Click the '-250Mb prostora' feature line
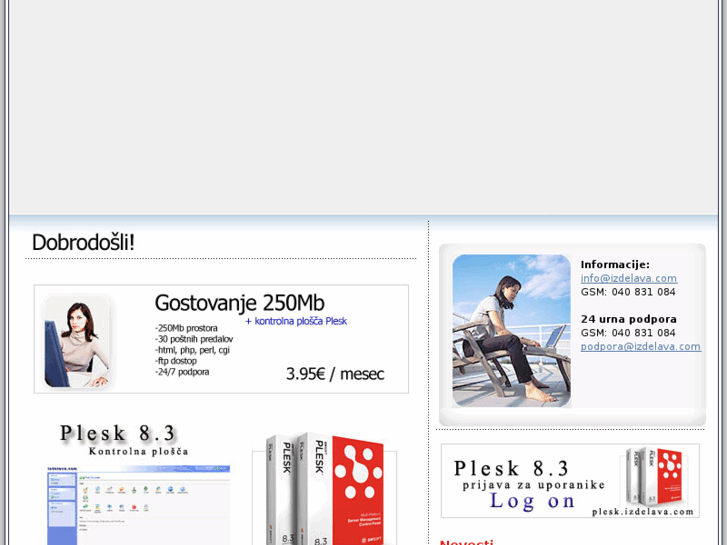This screenshot has width=727, height=545. pyautogui.click(x=186, y=328)
